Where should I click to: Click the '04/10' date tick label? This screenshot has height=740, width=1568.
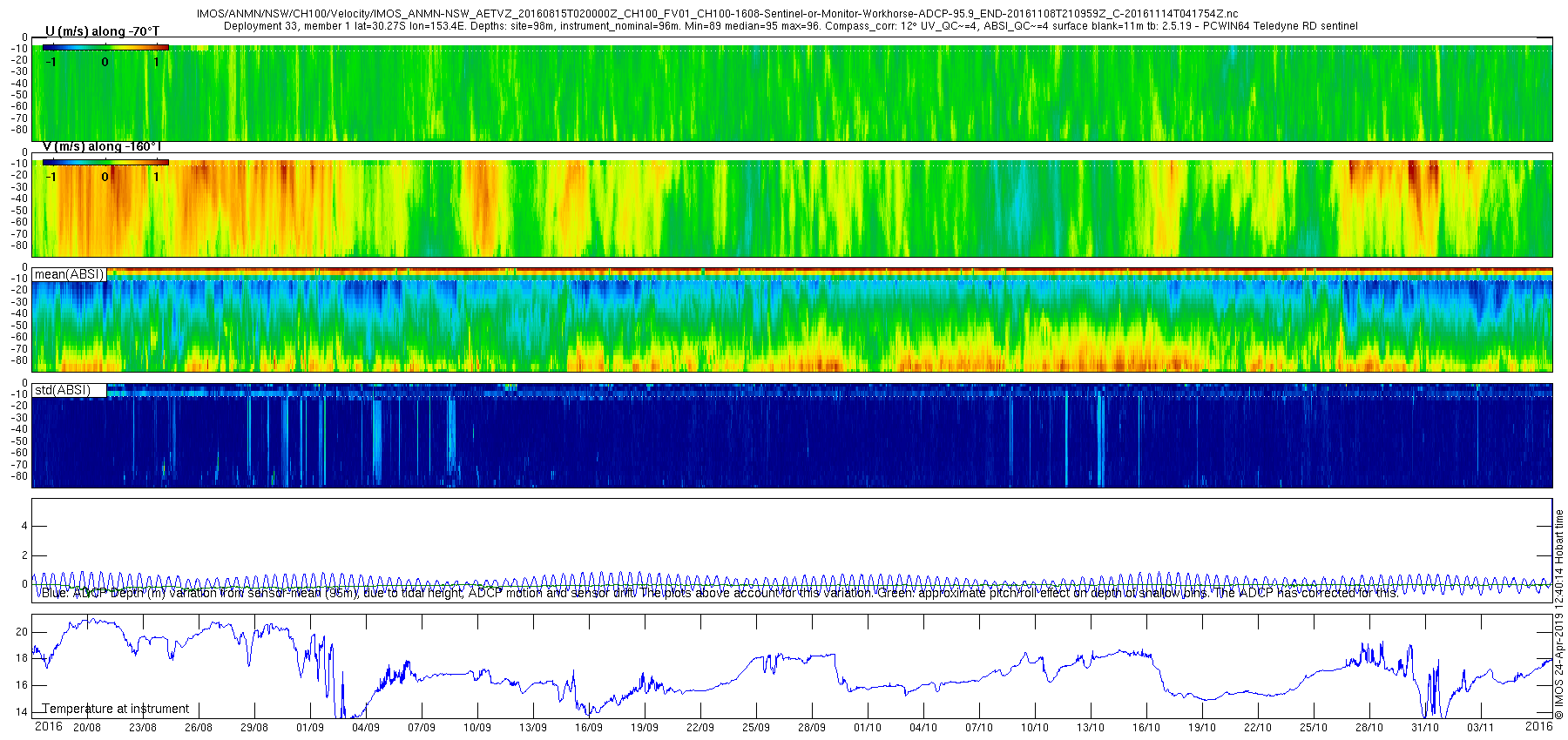923,728
